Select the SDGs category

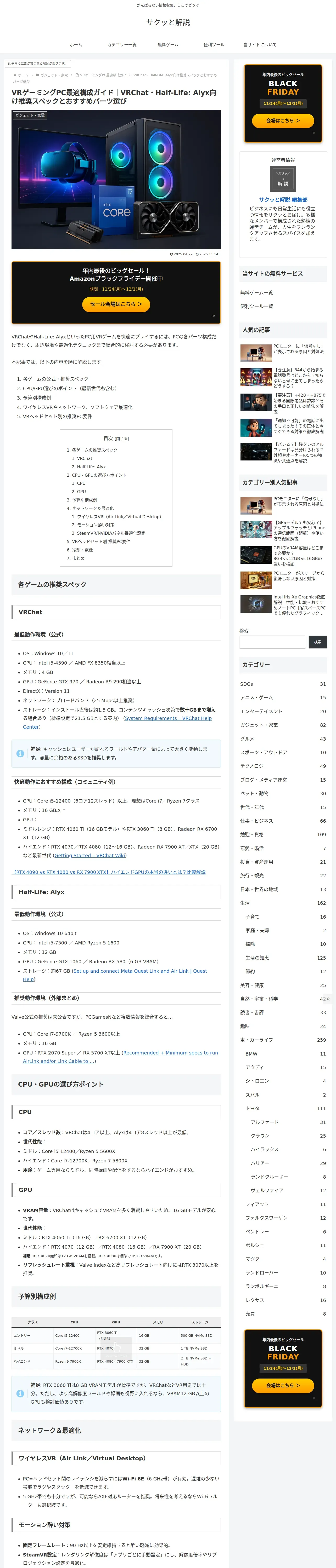point(283,684)
